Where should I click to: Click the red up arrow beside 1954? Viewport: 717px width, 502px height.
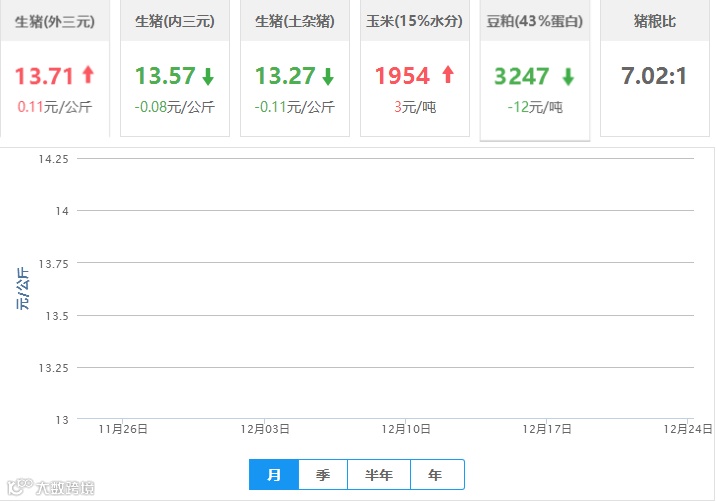[x=448, y=75]
